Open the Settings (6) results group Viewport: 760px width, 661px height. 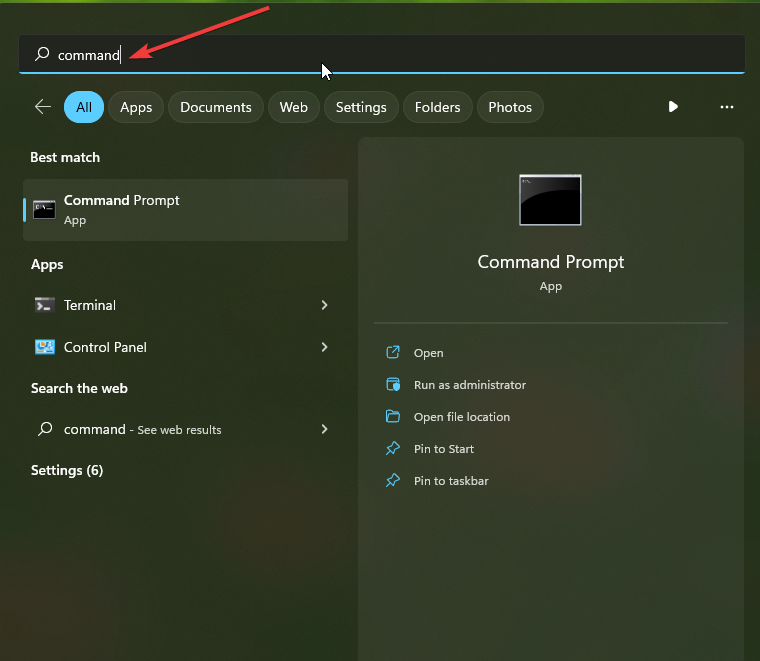click(x=67, y=471)
